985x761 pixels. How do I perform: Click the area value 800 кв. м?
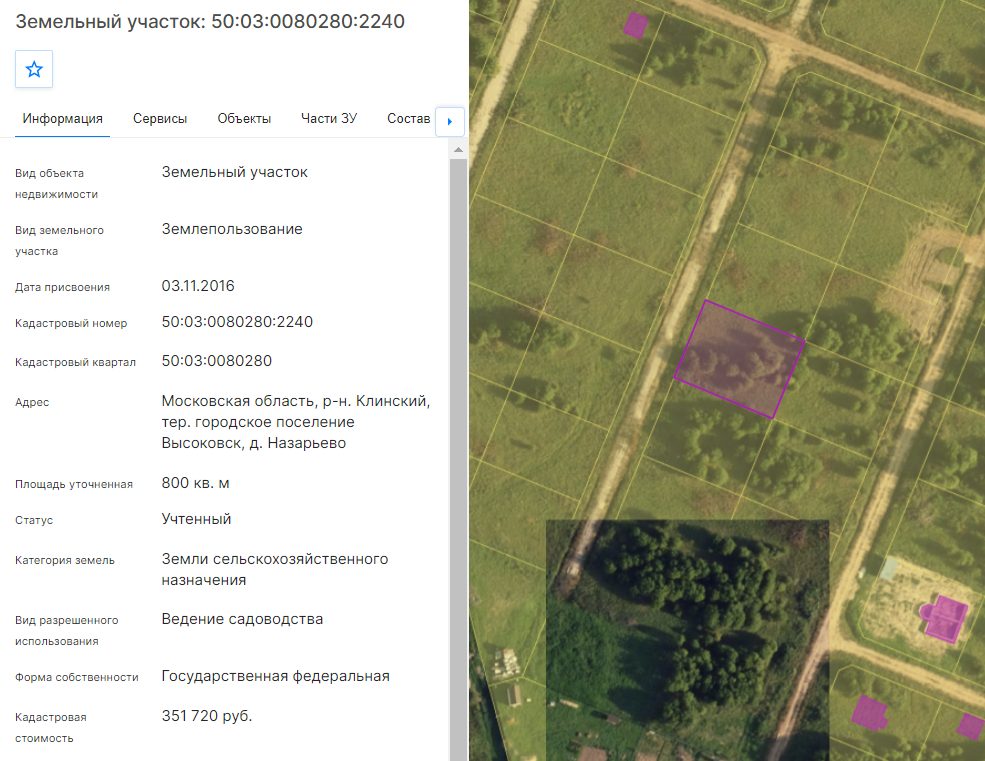pyautogui.click(x=195, y=483)
